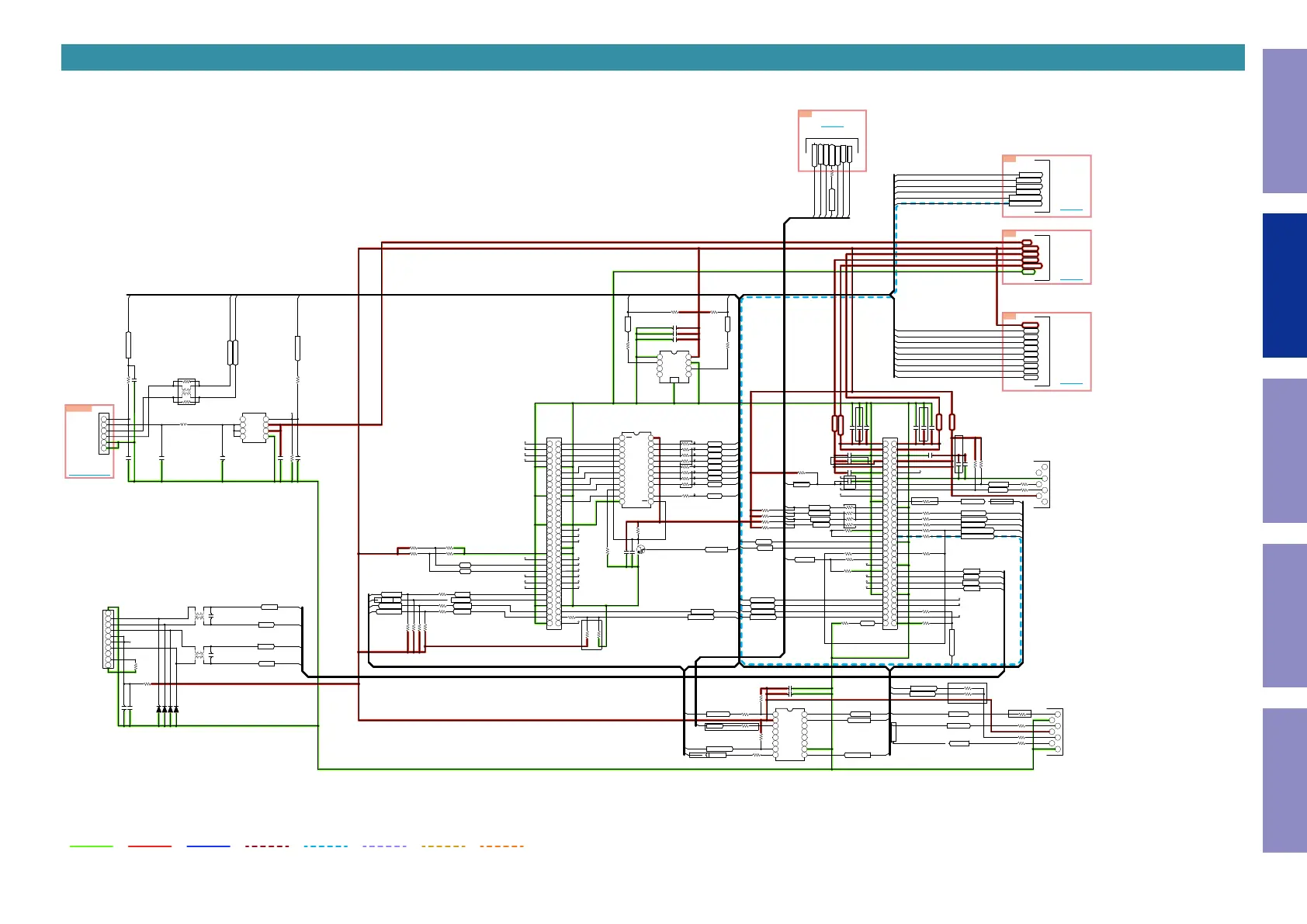This screenshot has width=1307, height=924.
Task: Follow link in pink box with red connector pins
Action: pyautogui.click(x=1071, y=279)
